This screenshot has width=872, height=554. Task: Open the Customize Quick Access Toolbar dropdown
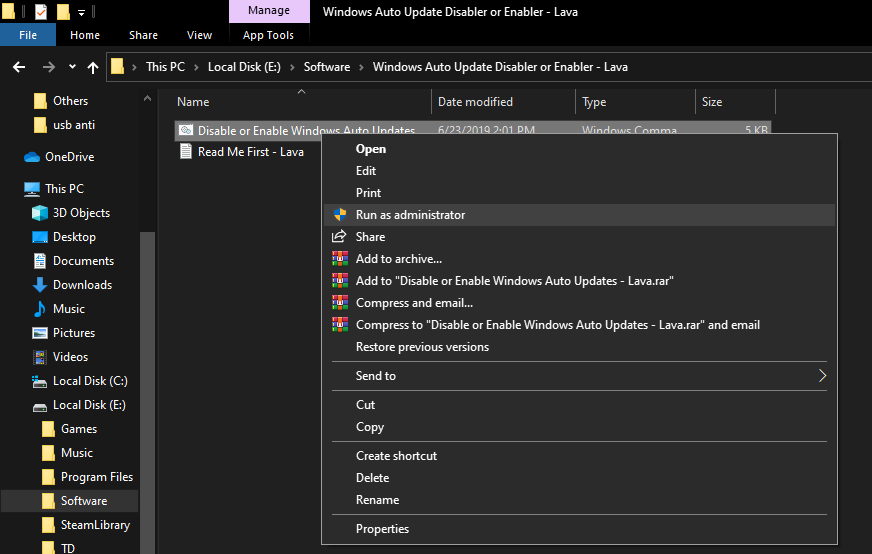[81, 12]
